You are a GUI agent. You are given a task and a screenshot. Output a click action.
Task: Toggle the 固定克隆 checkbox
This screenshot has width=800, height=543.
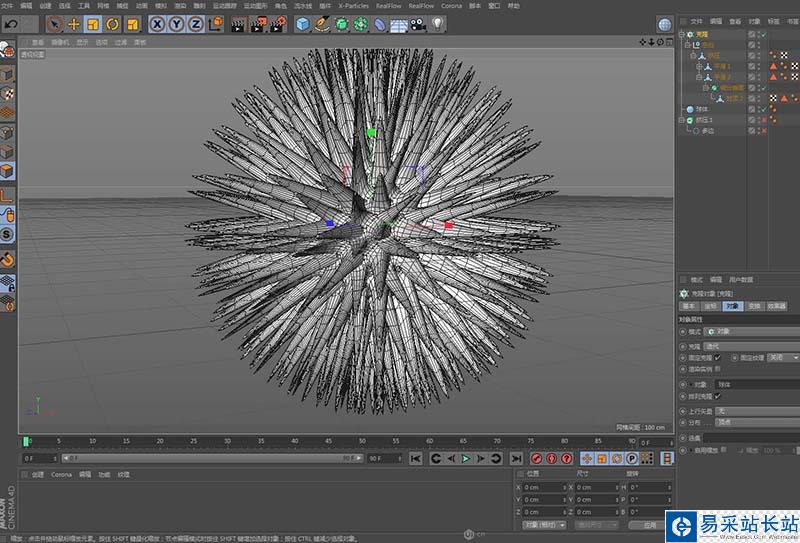click(x=717, y=356)
